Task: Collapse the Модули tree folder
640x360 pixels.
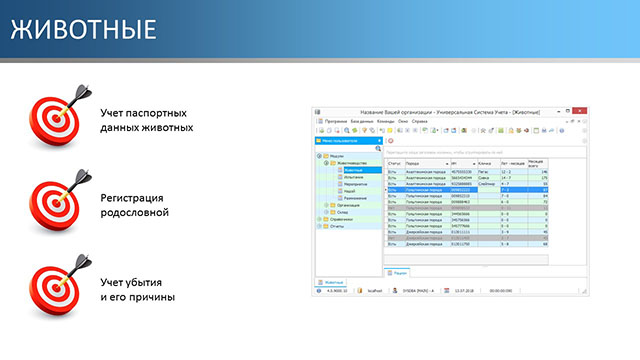Action: [320, 156]
